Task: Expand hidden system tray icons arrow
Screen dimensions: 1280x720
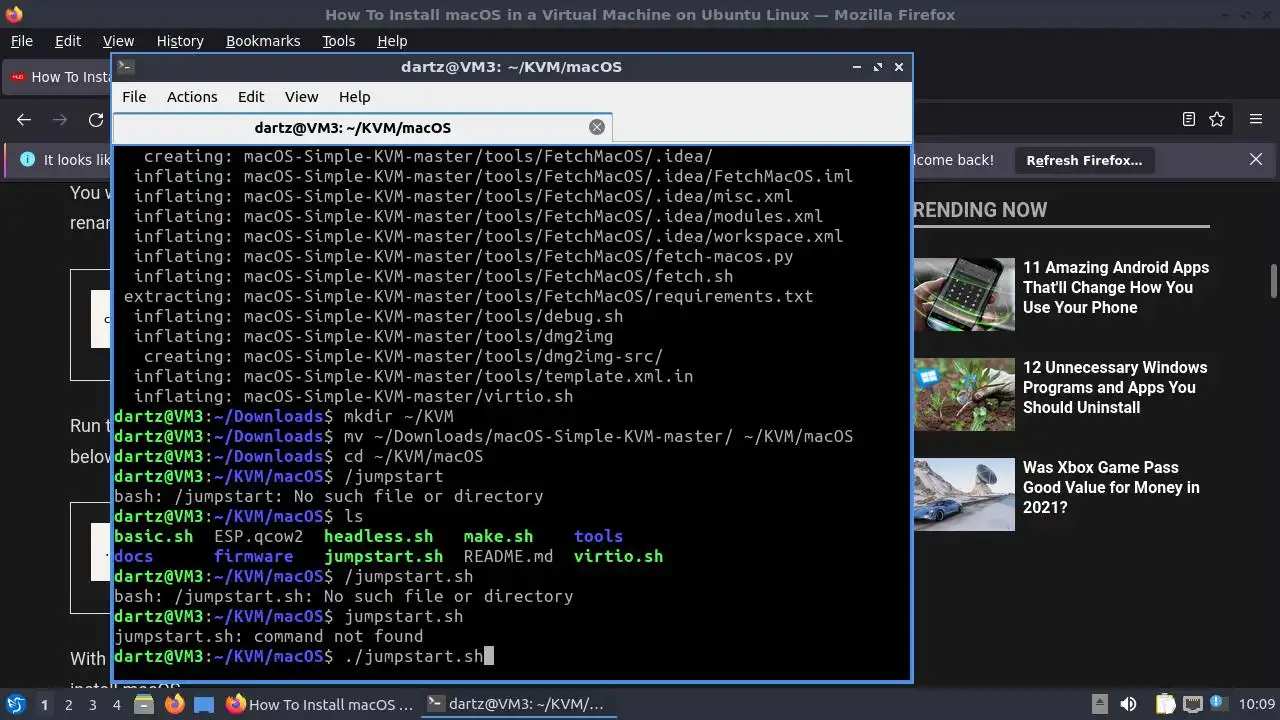Action: click(x=1099, y=704)
